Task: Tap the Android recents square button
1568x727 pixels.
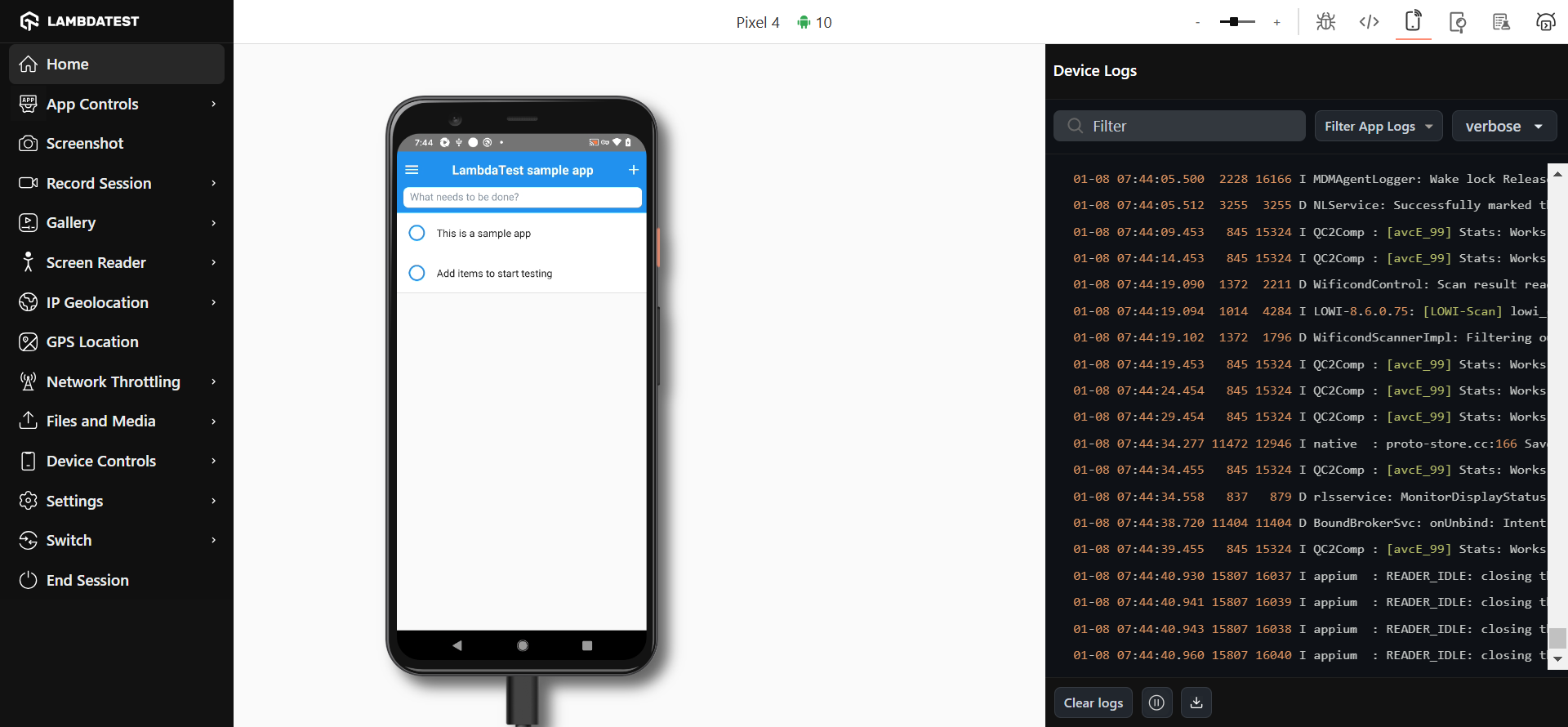Action: tap(587, 645)
